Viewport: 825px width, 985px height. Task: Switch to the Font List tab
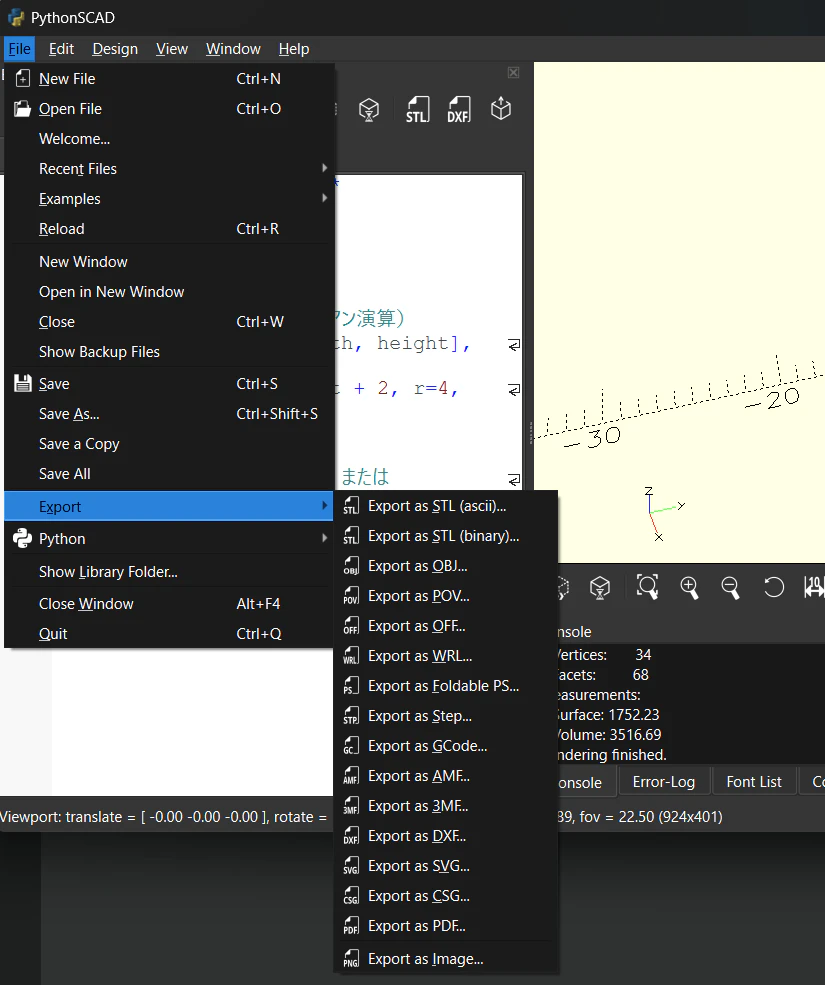(754, 781)
